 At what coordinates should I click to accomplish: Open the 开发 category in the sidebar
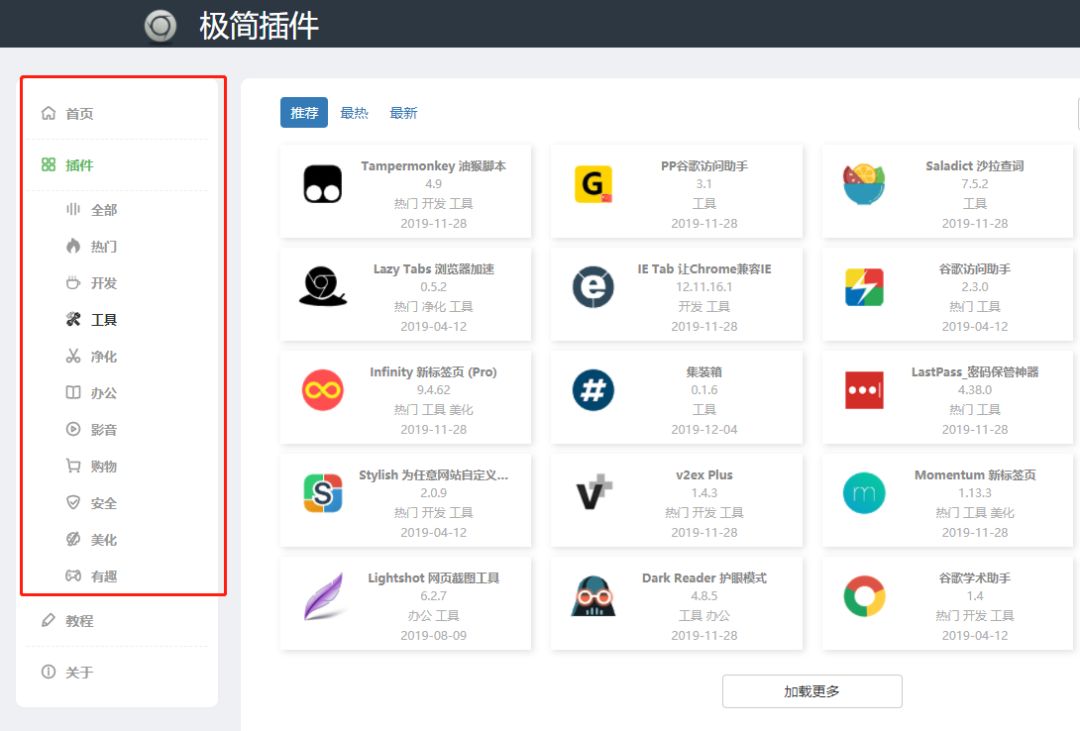pos(92,282)
